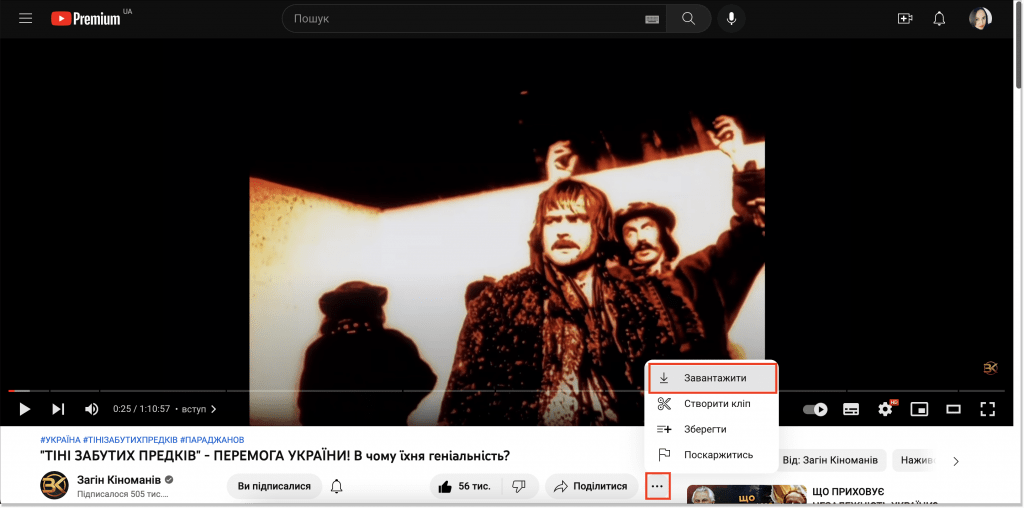The width and height of the screenshot is (1024, 508).
Task: Like the video (56 тис.)
Action: (466, 486)
